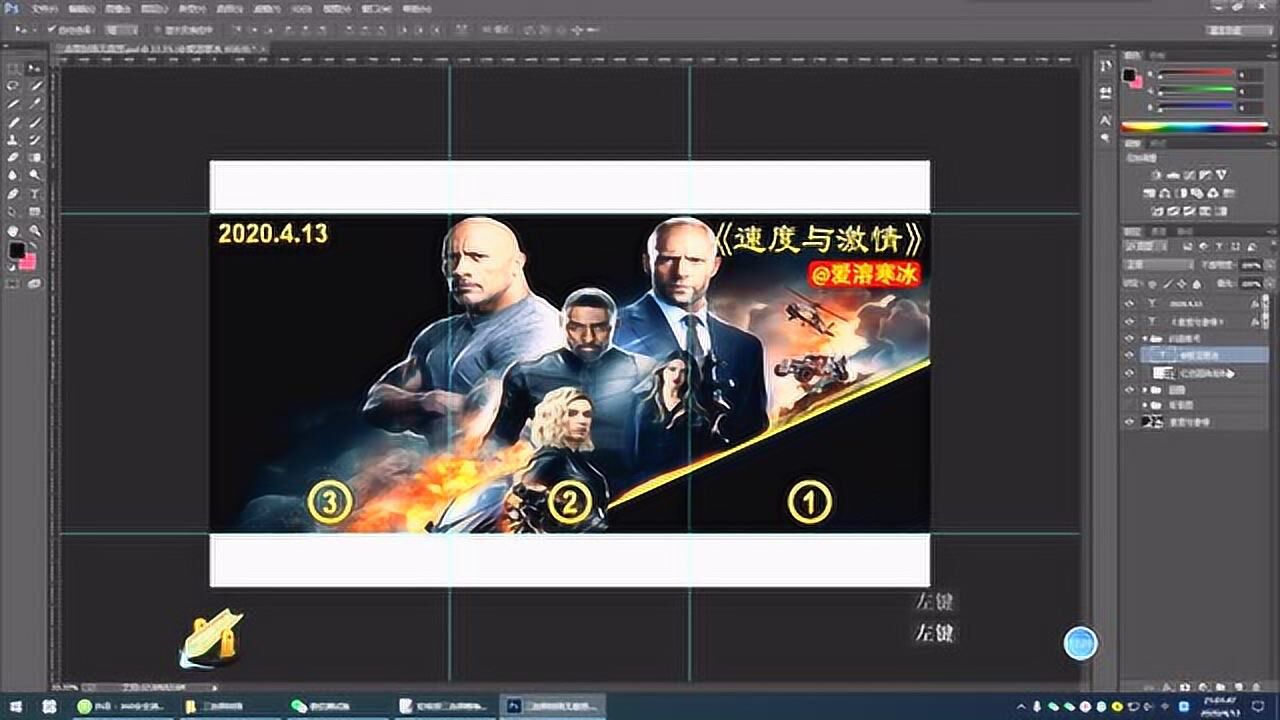Screen dimensions: 1280x720
Task: Switch to the Swatches tab
Action: click(1155, 55)
